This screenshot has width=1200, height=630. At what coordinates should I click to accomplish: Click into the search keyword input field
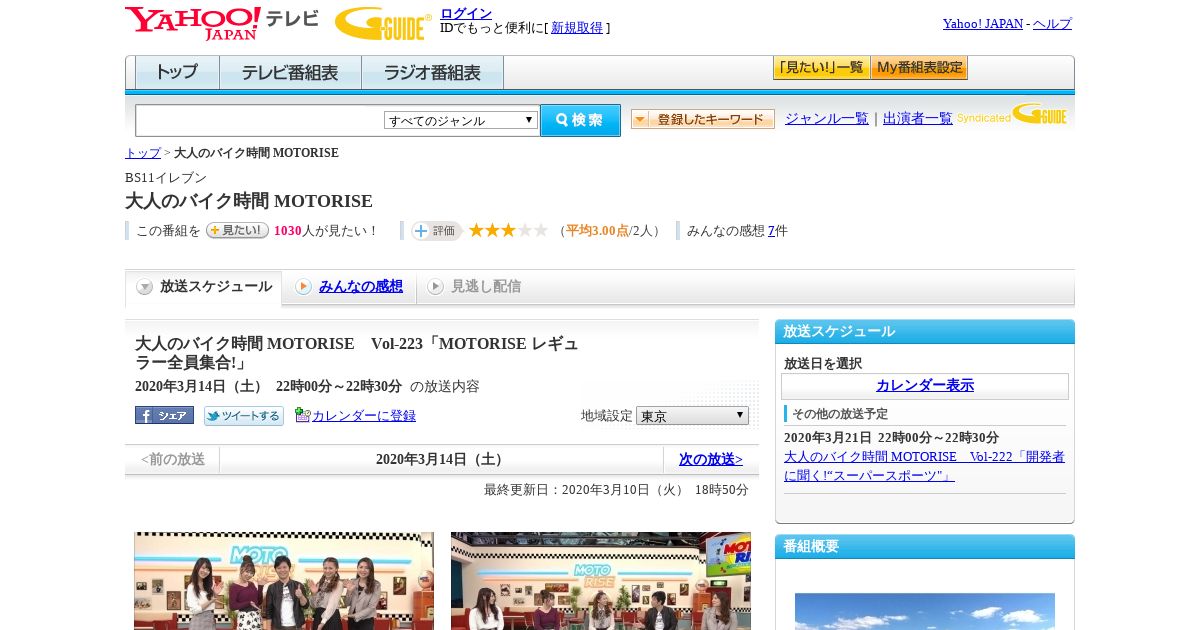pos(260,120)
